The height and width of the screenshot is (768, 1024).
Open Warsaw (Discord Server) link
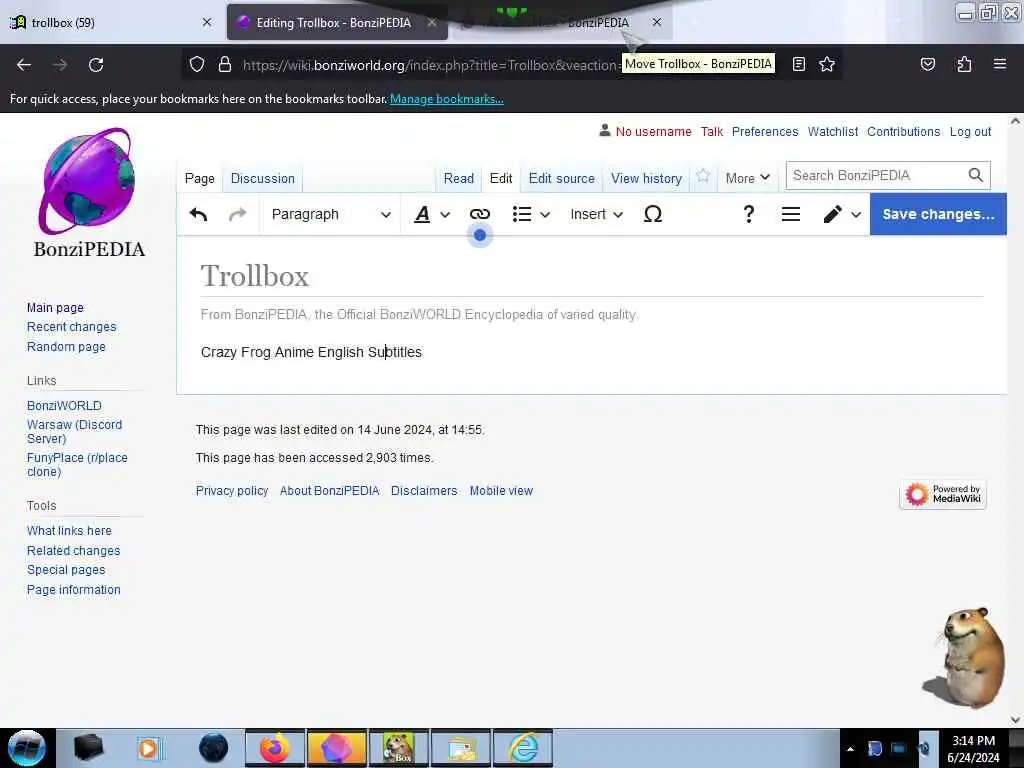coord(74,432)
